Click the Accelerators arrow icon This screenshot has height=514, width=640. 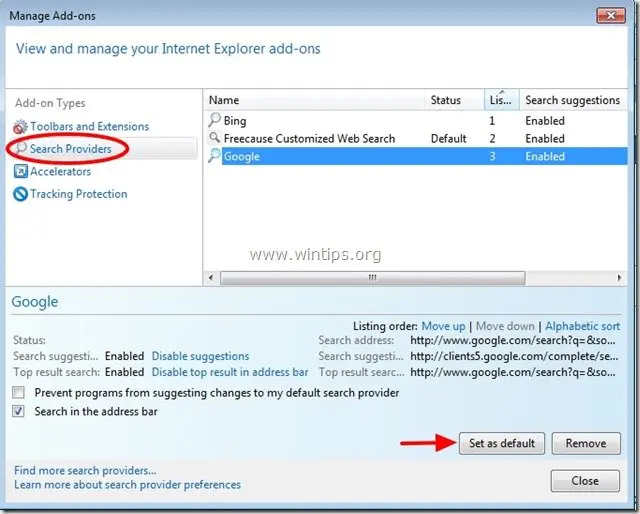click(x=20, y=171)
